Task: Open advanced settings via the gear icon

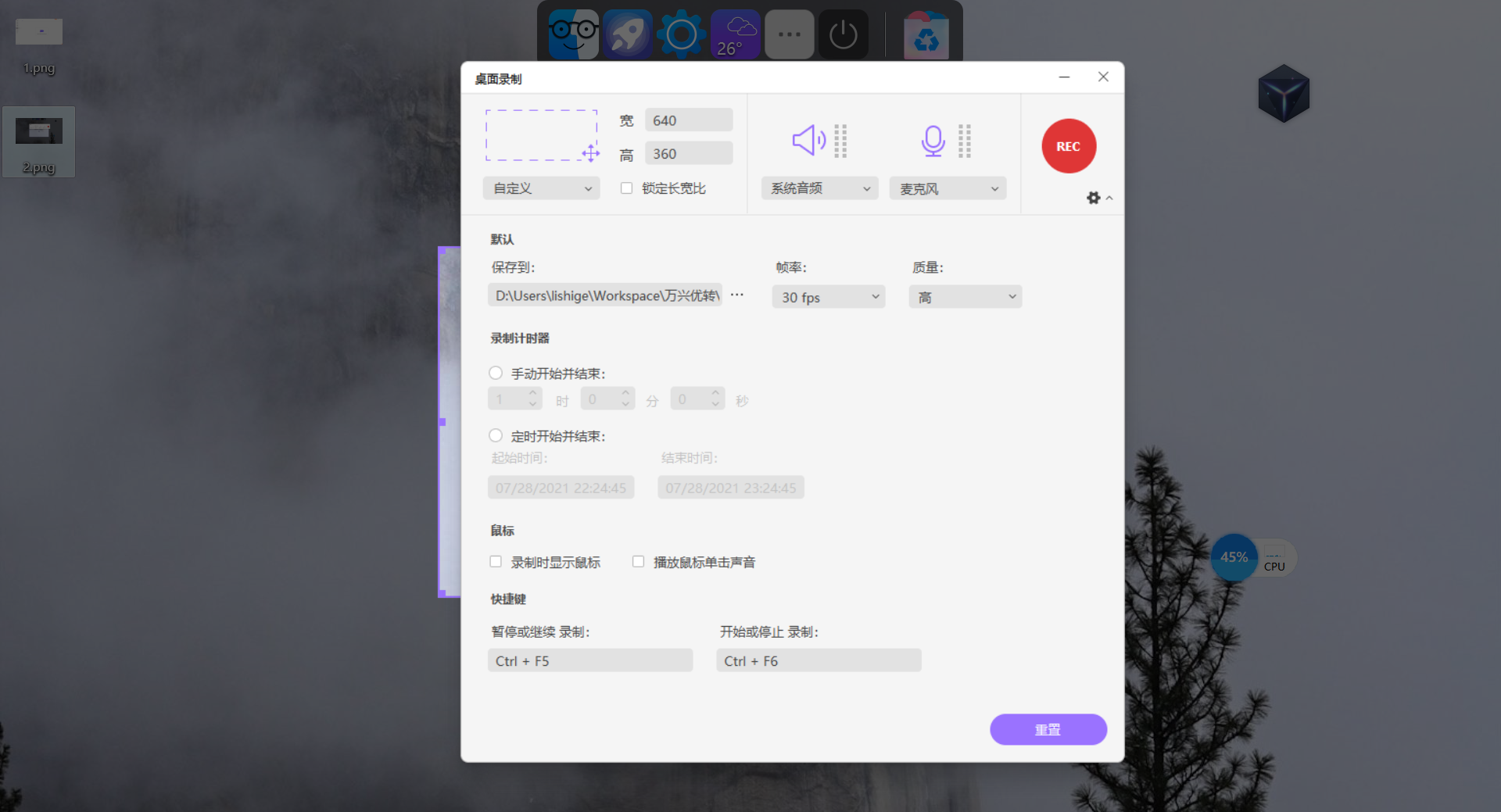Action: pos(1092,197)
